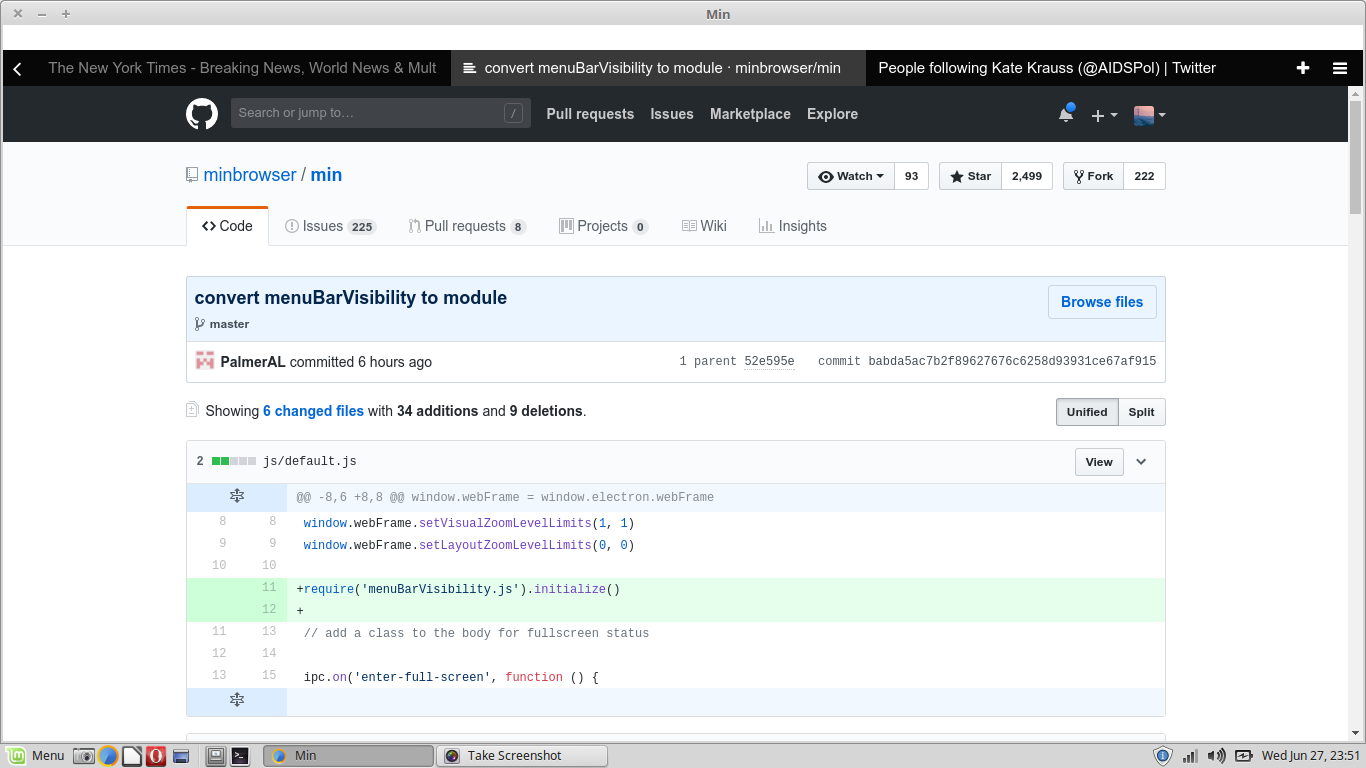
Task: Switch to the Twitter browser tab
Action: (1046, 67)
